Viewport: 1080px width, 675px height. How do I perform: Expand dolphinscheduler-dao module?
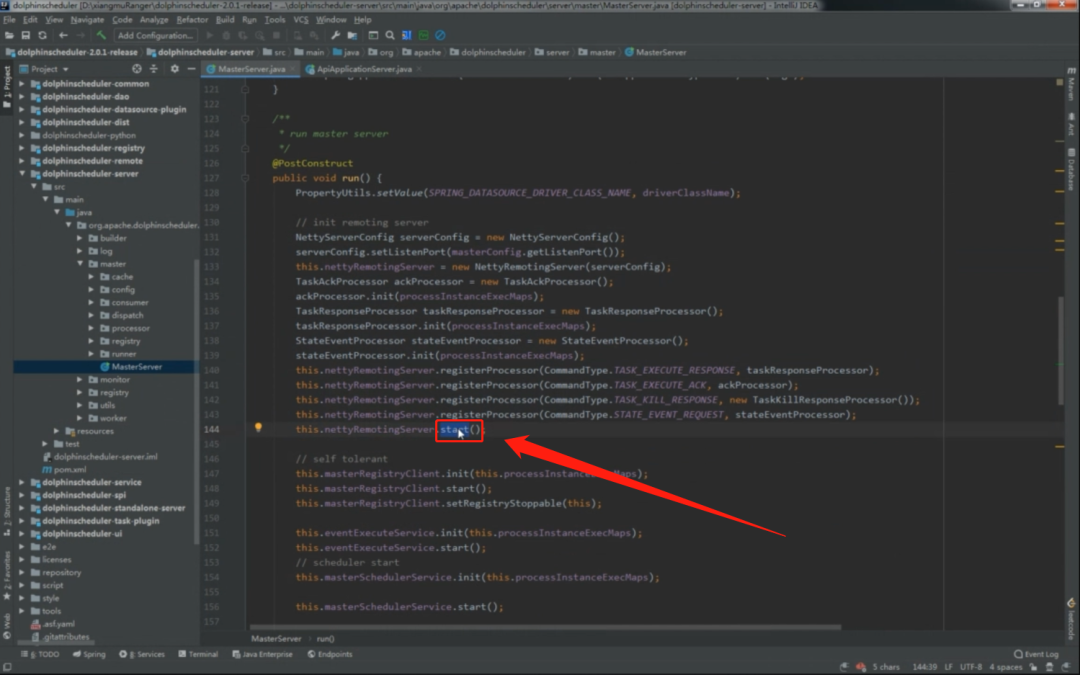[x=21, y=96]
